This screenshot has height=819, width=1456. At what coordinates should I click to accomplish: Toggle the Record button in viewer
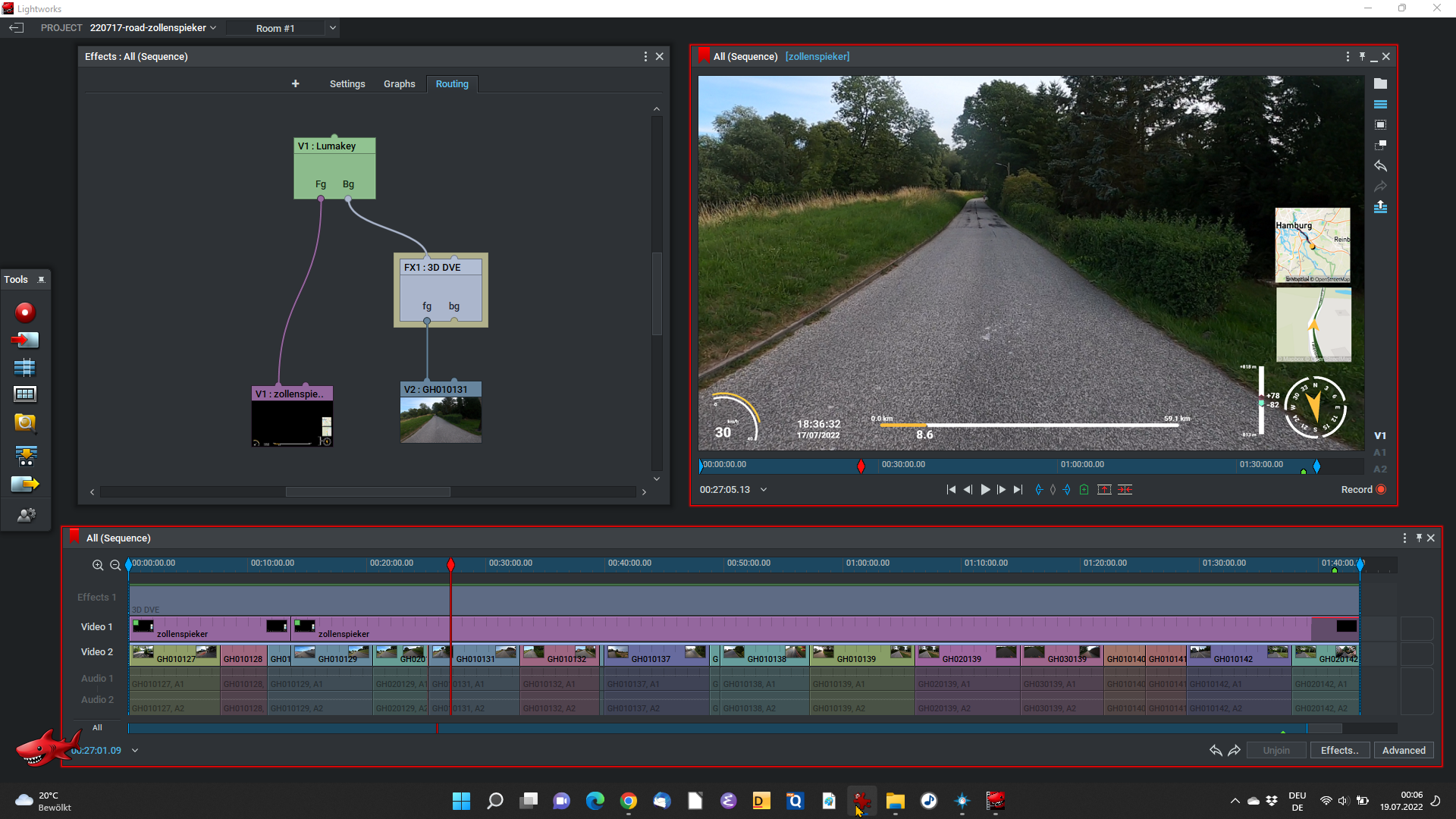click(1363, 490)
